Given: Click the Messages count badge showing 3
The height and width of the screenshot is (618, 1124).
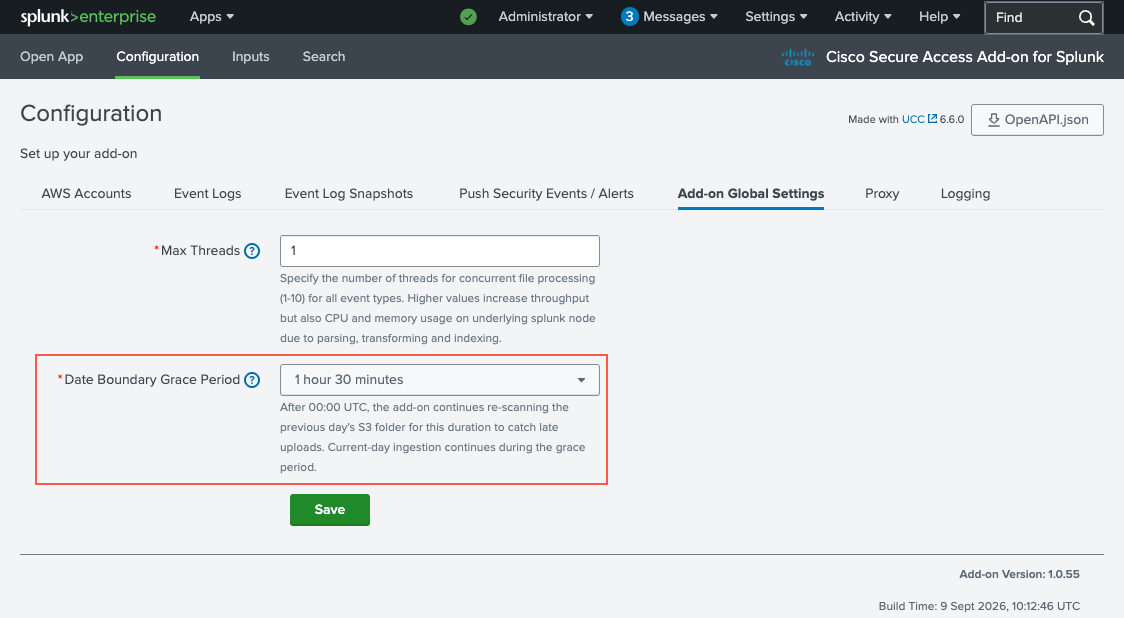Looking at the screenshot, I should click(x=629, y=16).
